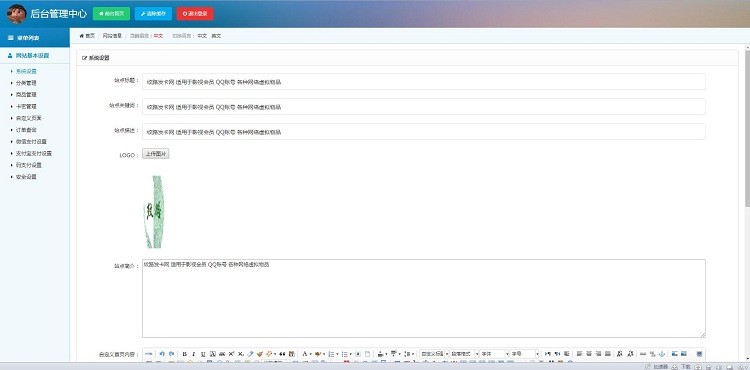The image size is (750, 370).
Task: Toggle bold formatting in editor
Action: 184,354
